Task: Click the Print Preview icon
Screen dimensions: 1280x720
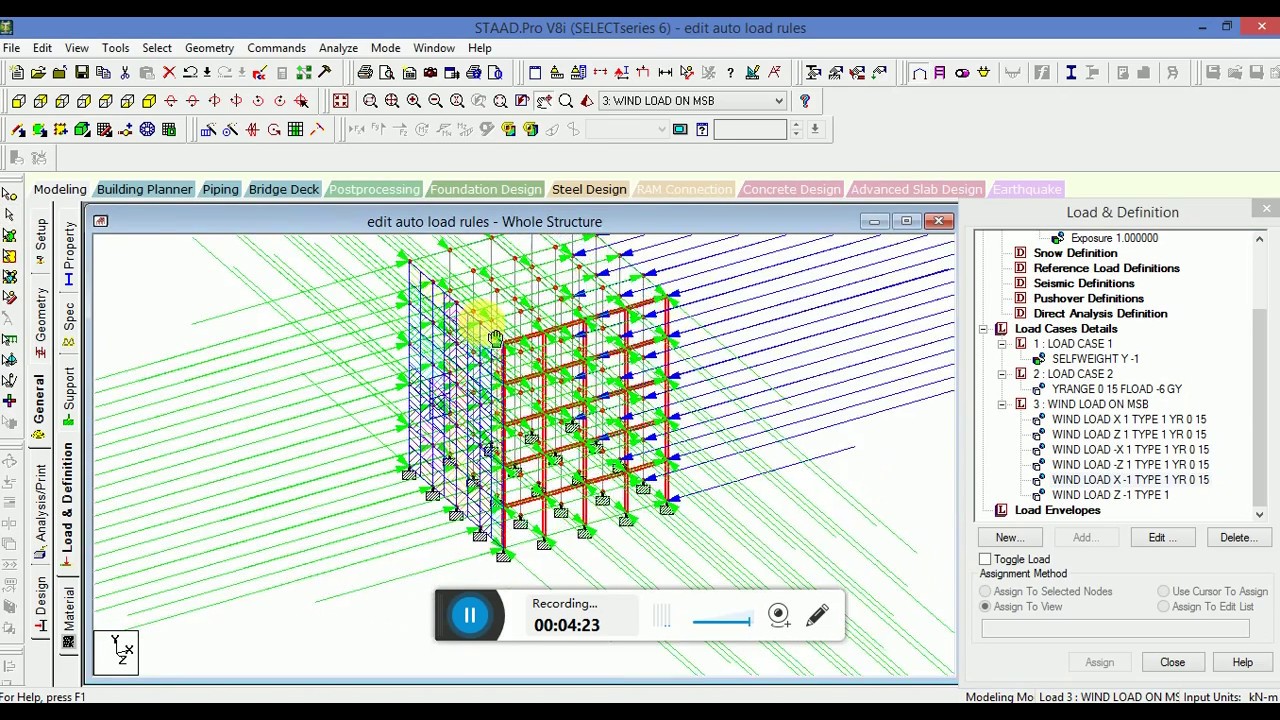Action: [387, 72]
